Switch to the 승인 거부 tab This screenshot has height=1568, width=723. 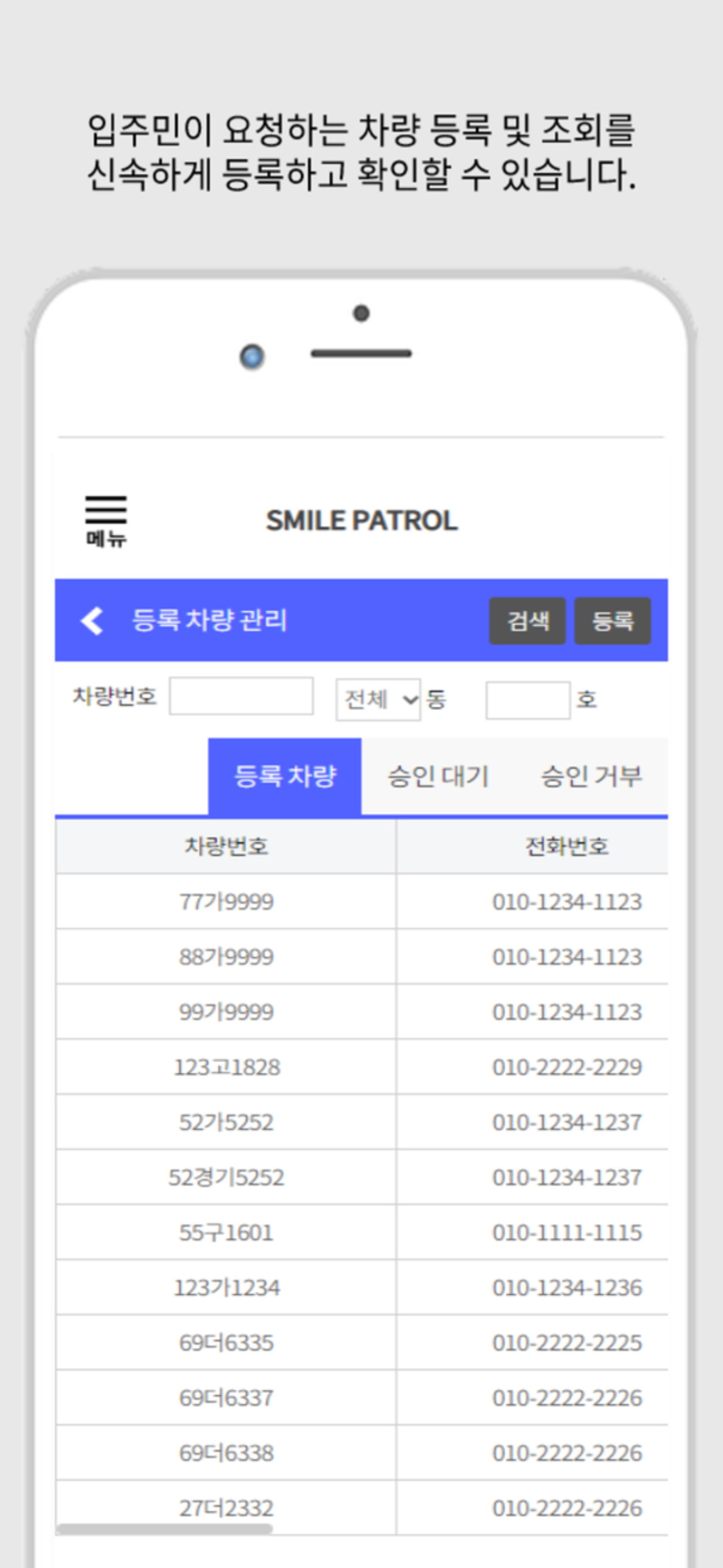click(x=591, y=776)
